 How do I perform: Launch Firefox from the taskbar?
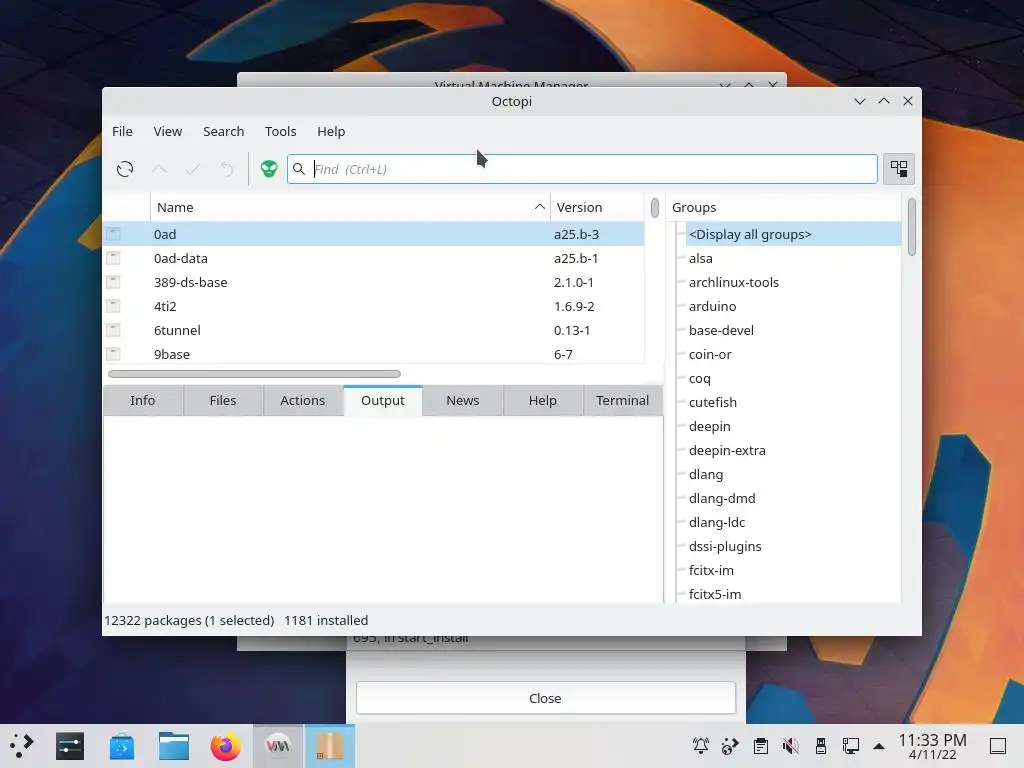pos(226,746)
